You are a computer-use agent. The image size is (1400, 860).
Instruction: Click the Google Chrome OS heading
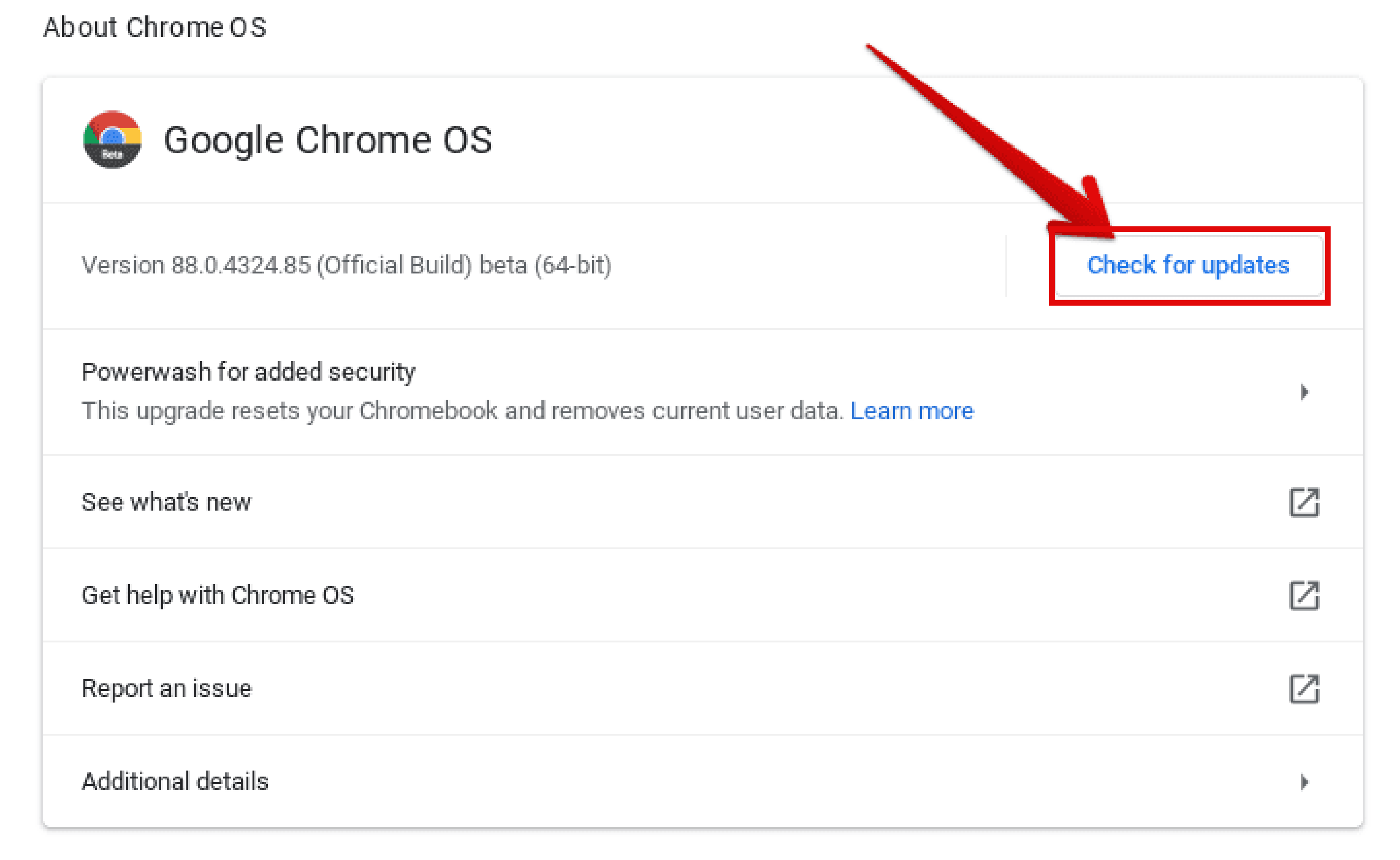pos(328,140)
